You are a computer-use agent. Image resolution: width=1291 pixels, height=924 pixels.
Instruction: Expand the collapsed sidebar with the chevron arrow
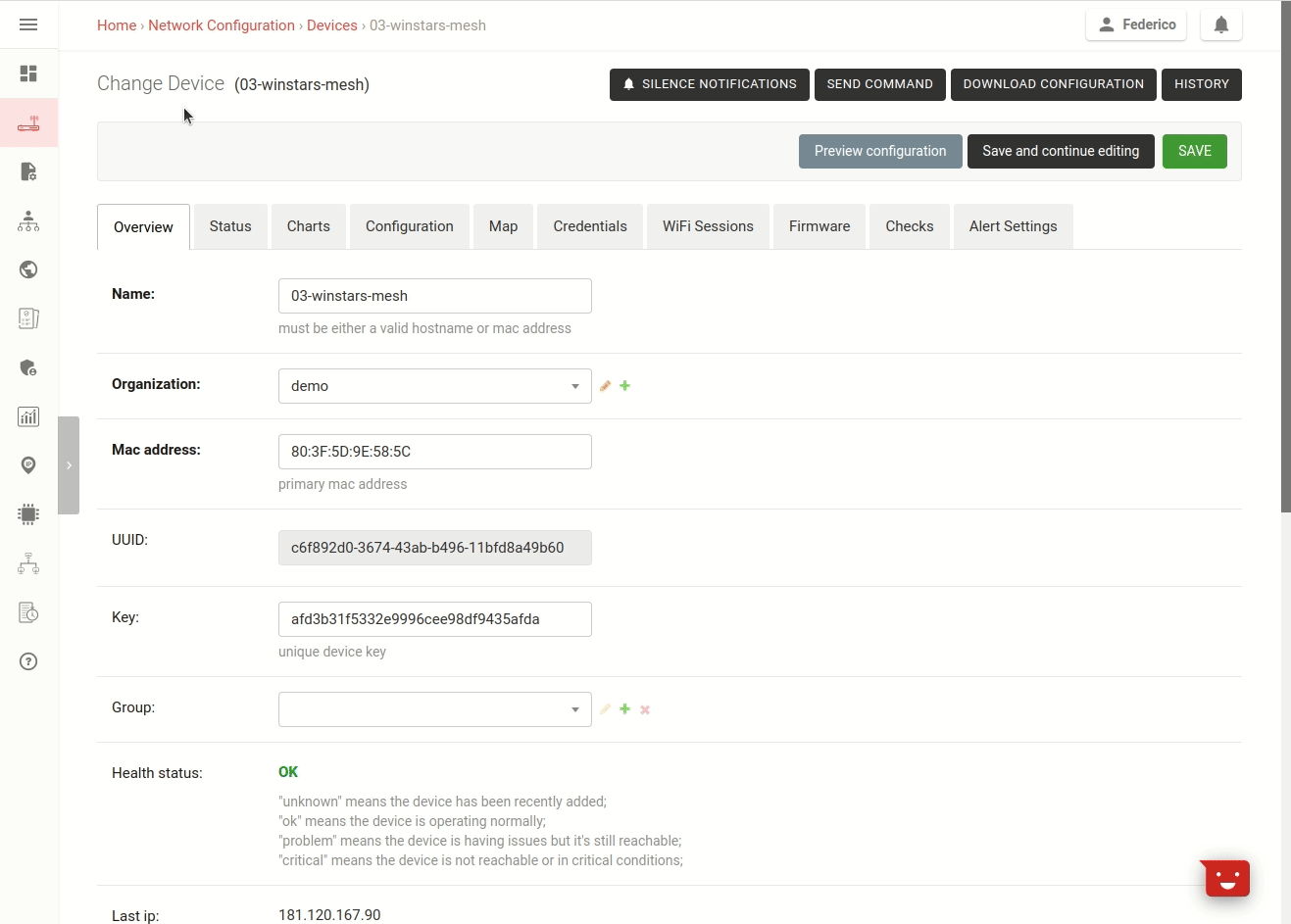click(69, 465)
